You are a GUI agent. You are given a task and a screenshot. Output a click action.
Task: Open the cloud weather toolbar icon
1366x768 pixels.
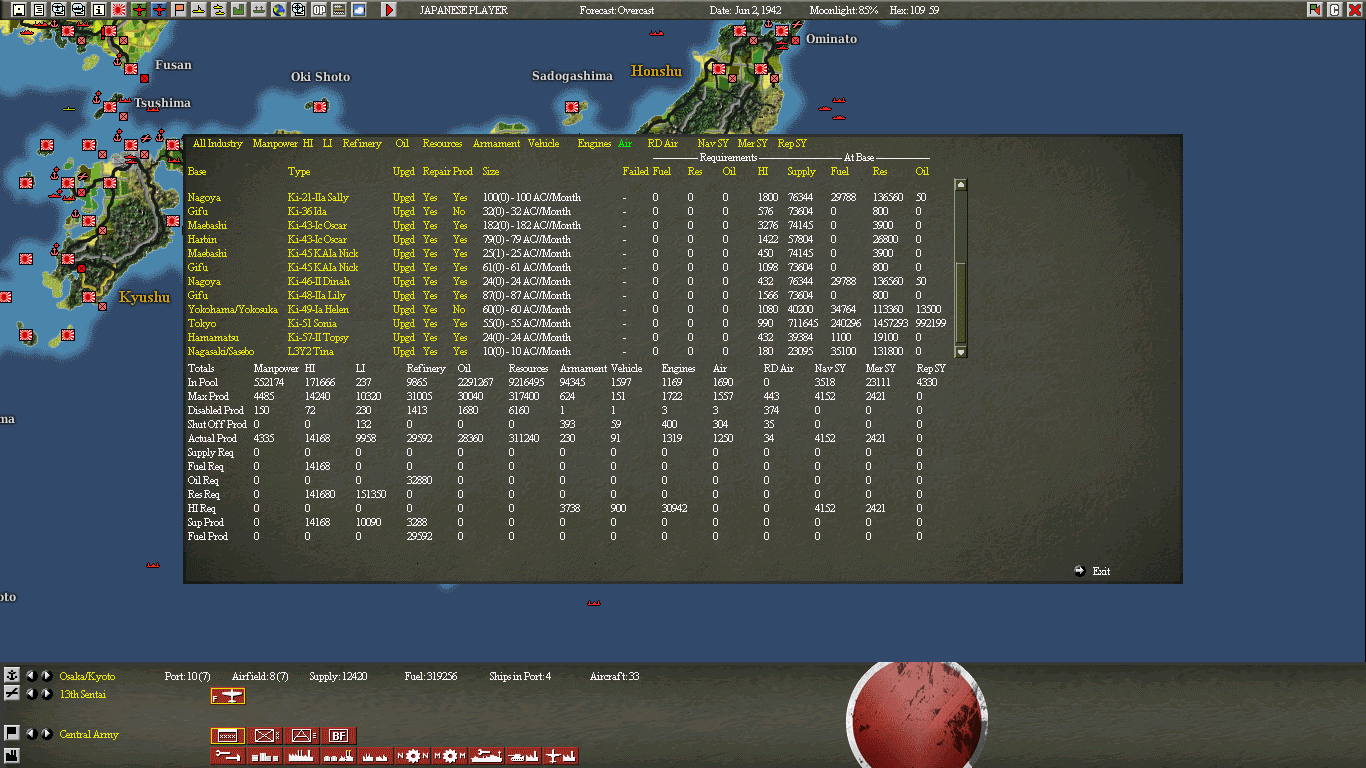pyautogui.click(x=359, y=10)
